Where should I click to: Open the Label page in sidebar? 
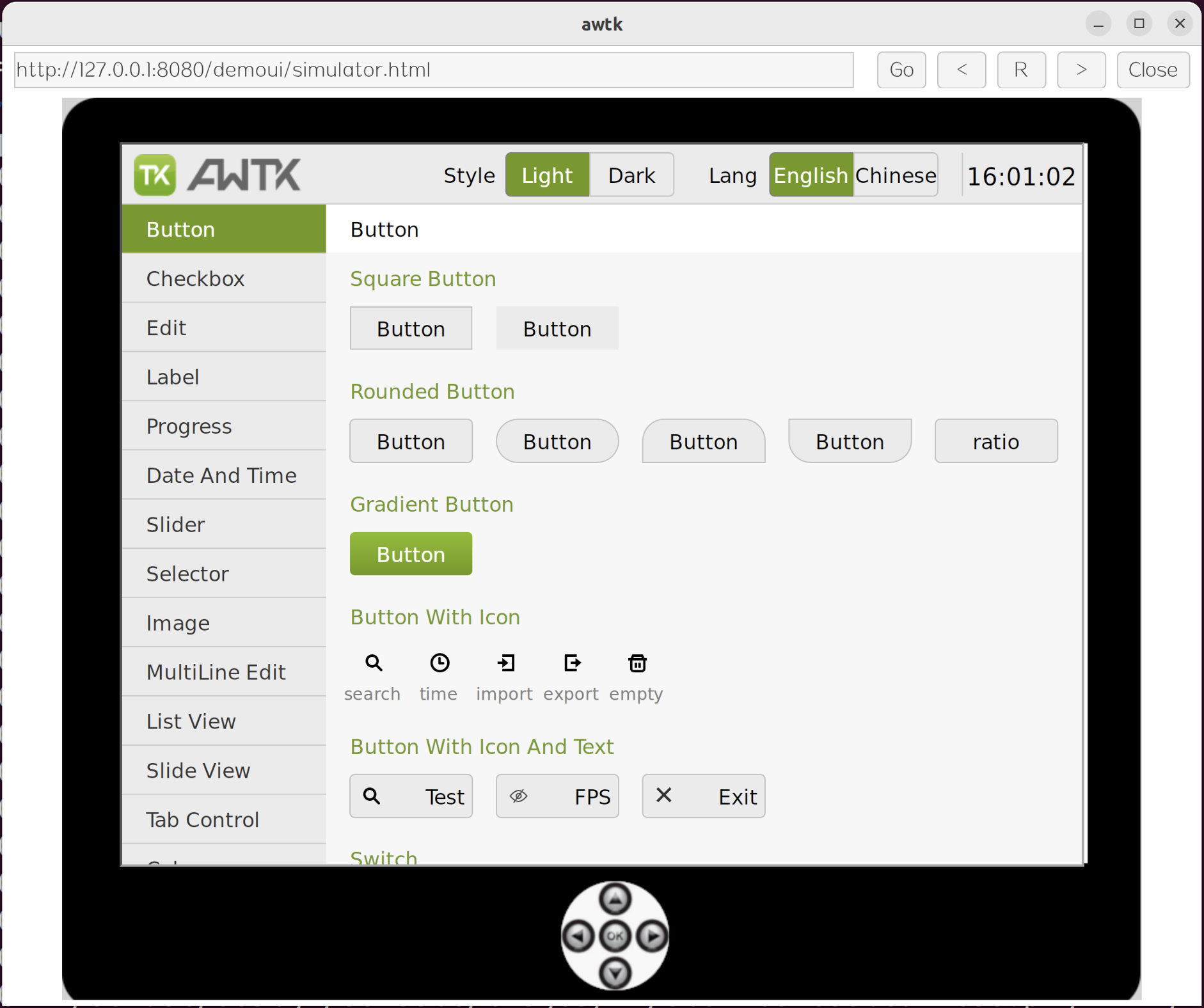pos(224,377)
